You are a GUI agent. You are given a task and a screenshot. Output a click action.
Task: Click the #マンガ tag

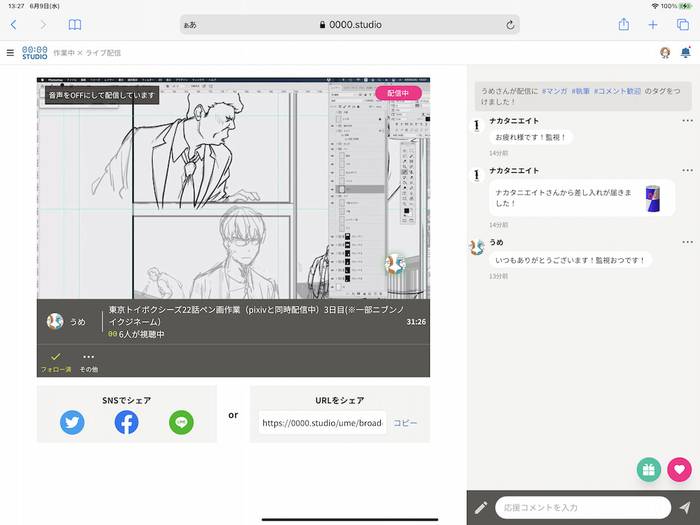point(554,91)
